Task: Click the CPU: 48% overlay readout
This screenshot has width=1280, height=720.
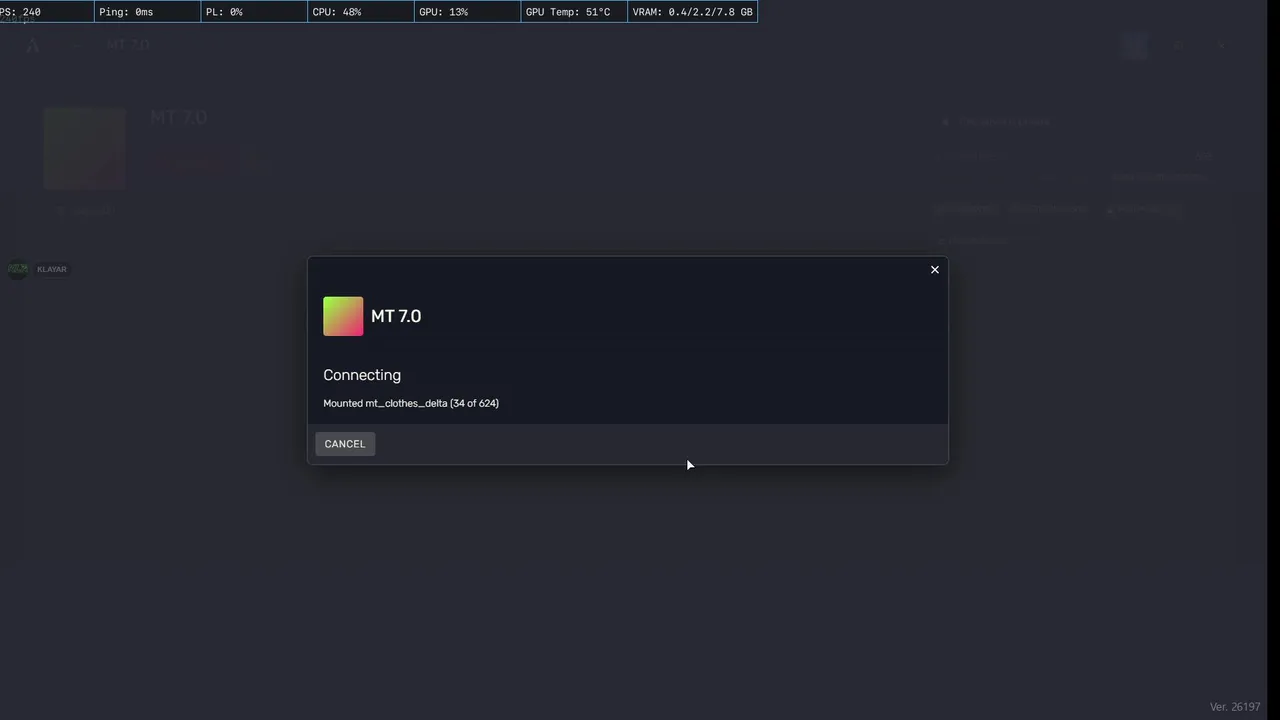Action: (x=360, y=12)
